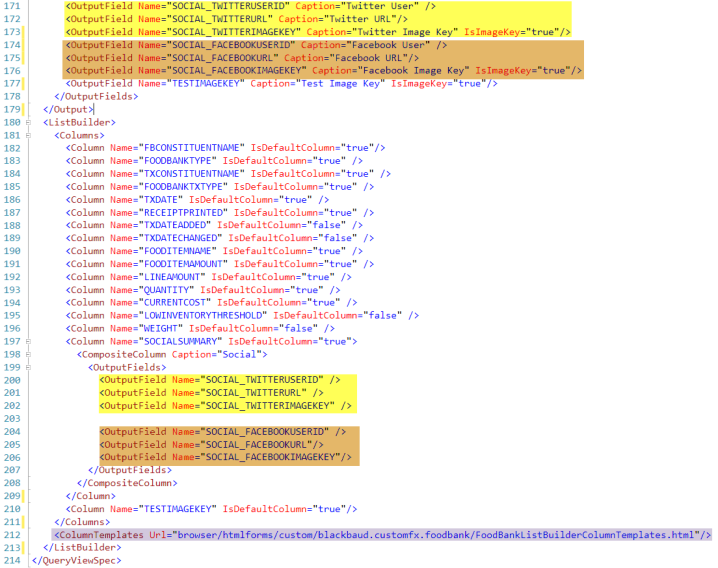Click the Twitter User caption line 171
The image size is (718, 568).
[x=250, y=6]
